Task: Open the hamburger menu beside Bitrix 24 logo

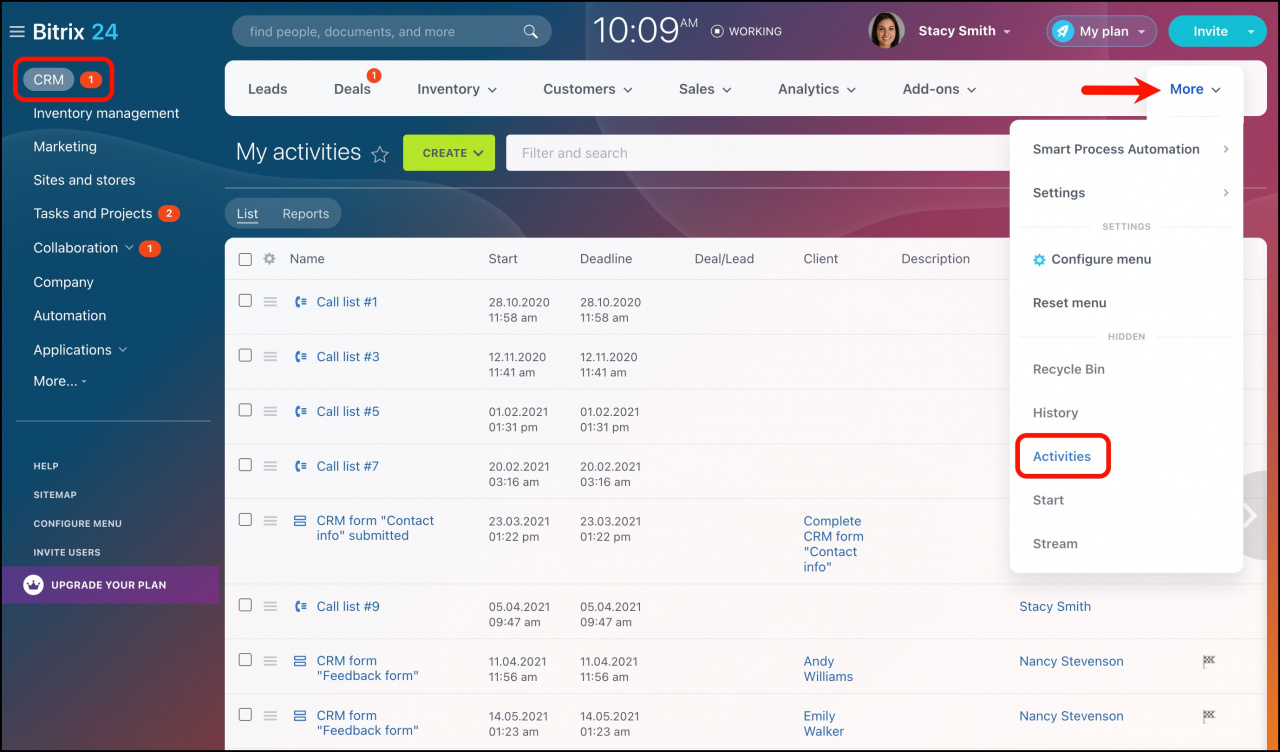Action: click(x=17, y=32)
